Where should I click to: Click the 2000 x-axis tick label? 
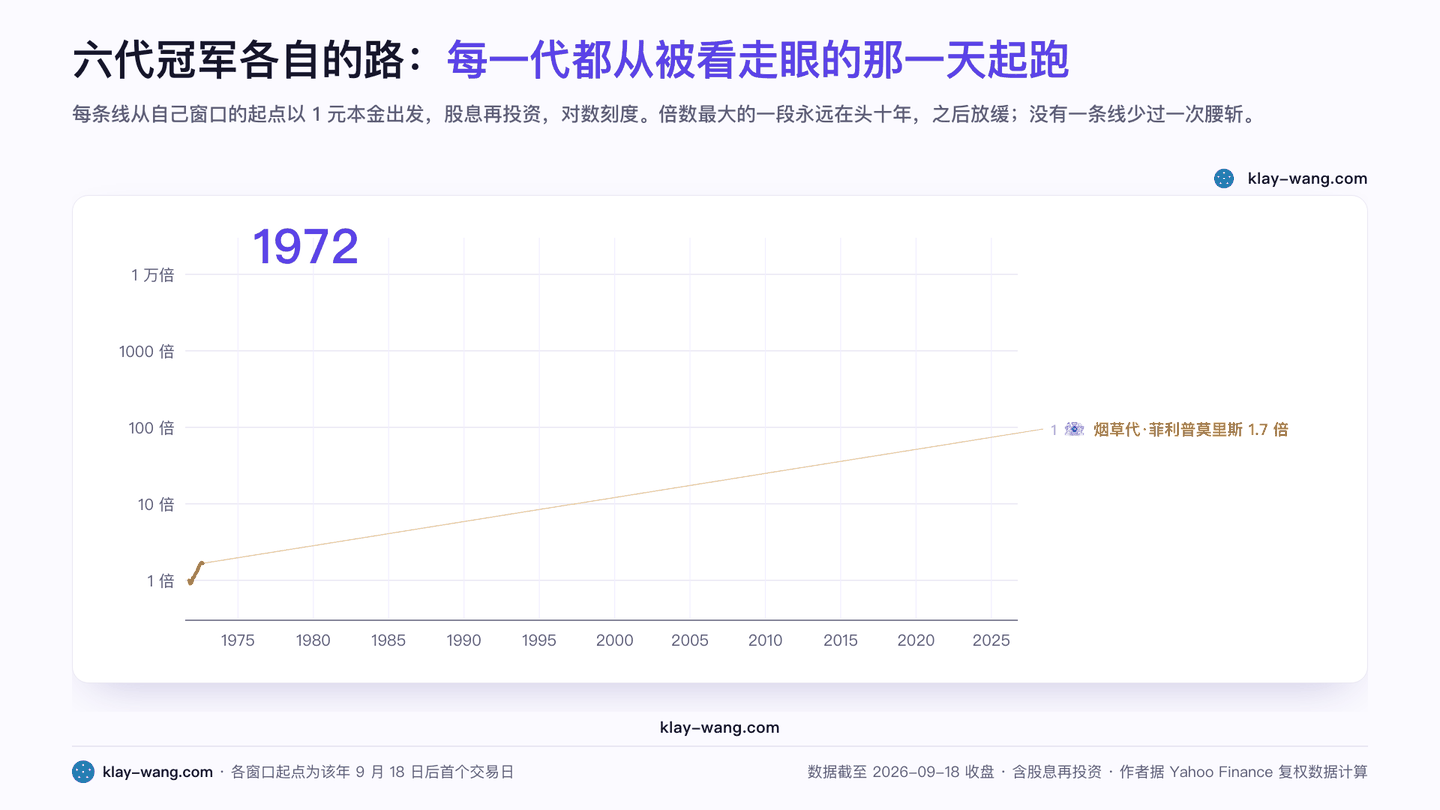click(x=614, y=641)
